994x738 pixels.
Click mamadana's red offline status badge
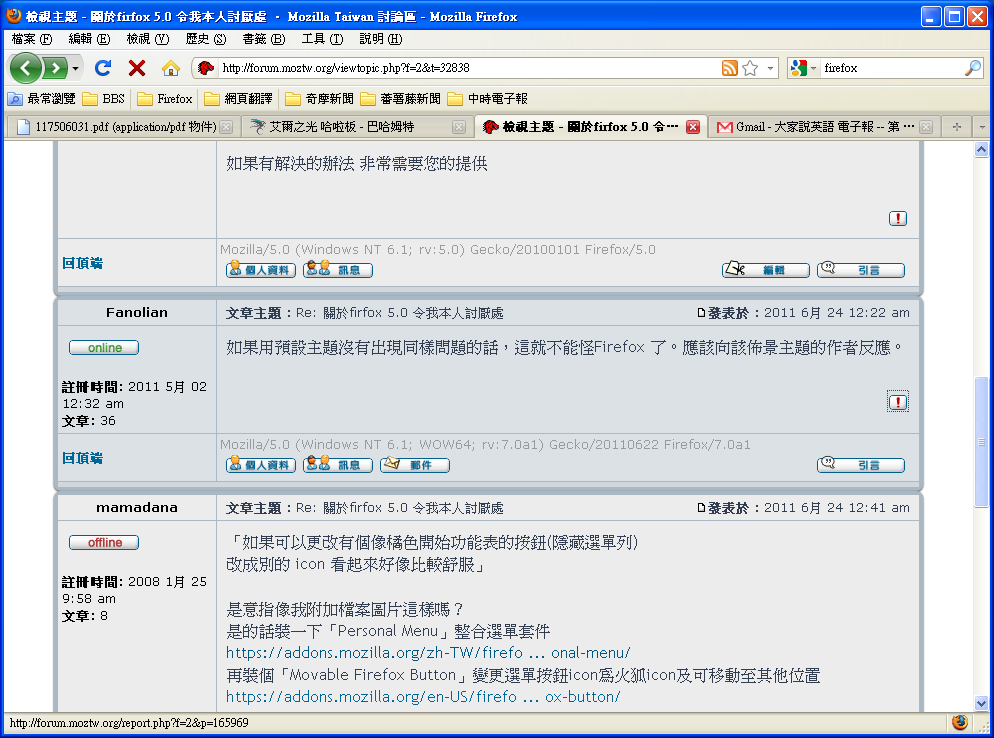pos(104,543)
